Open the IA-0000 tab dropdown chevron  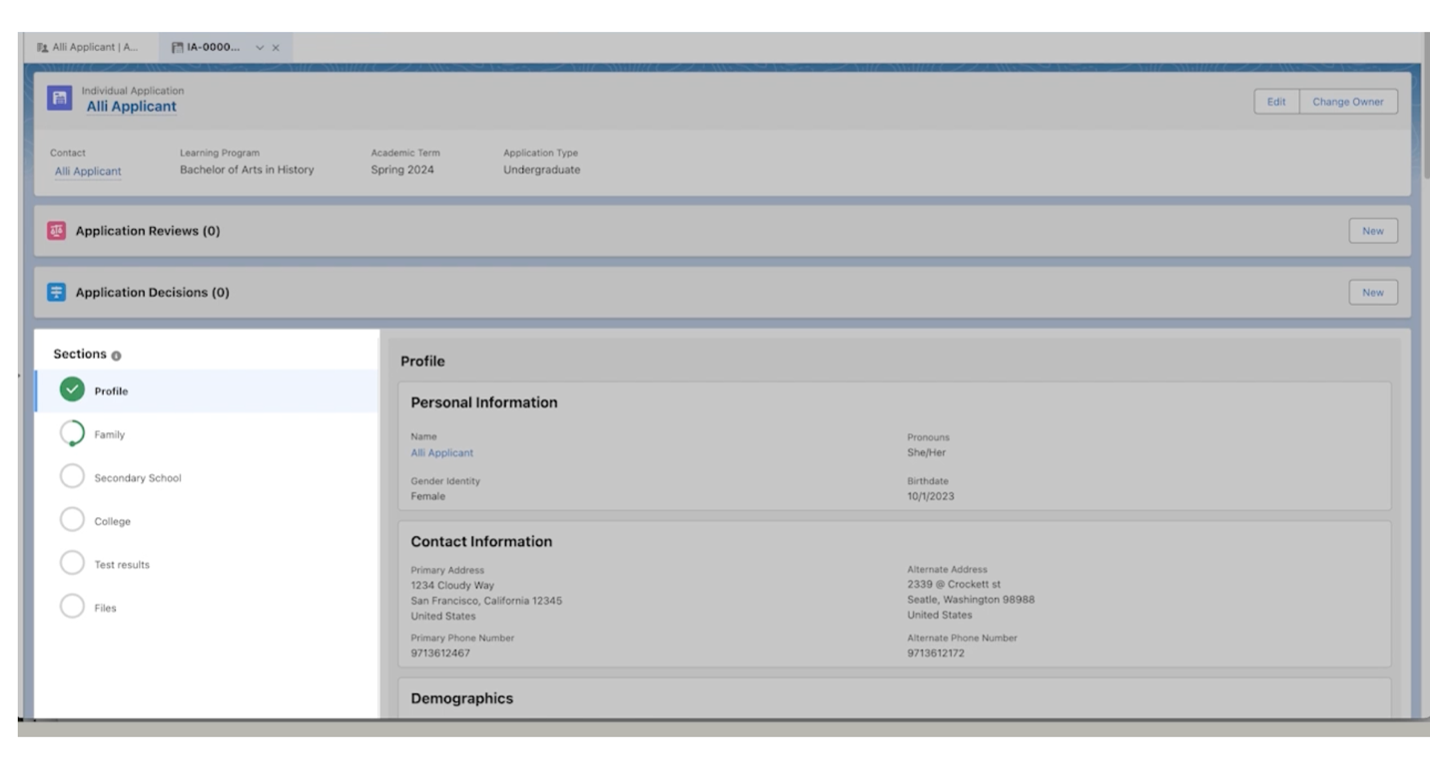(260, 48)
